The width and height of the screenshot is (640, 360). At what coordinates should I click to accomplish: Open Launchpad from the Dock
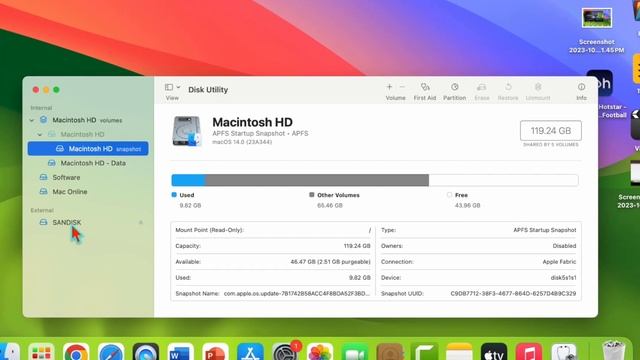pyautogui.click(x=41, y=353)
